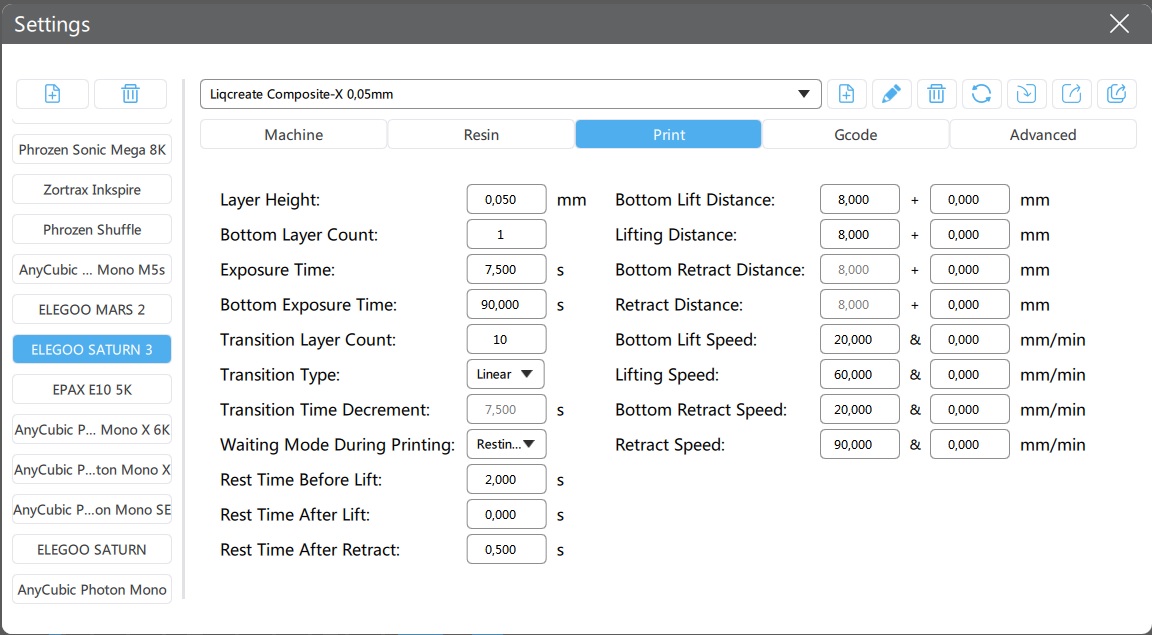Import a profile using the inward-arrow icon
Image resolution: width=1152 pixels, height=635 pixels.
(1026, 94)
